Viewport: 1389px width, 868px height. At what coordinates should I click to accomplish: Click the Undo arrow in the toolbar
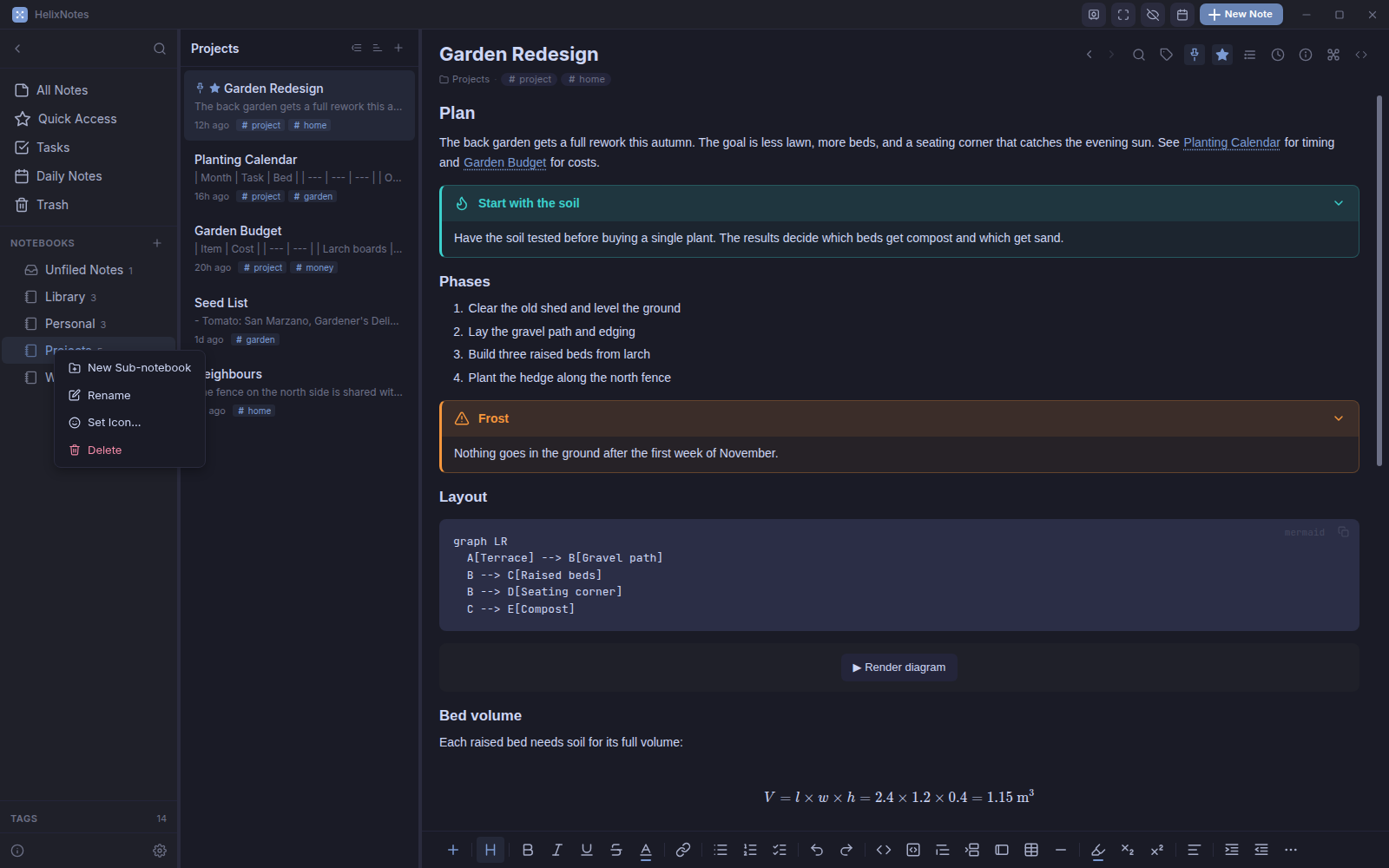pyautogui.click(x=817, y=850)
